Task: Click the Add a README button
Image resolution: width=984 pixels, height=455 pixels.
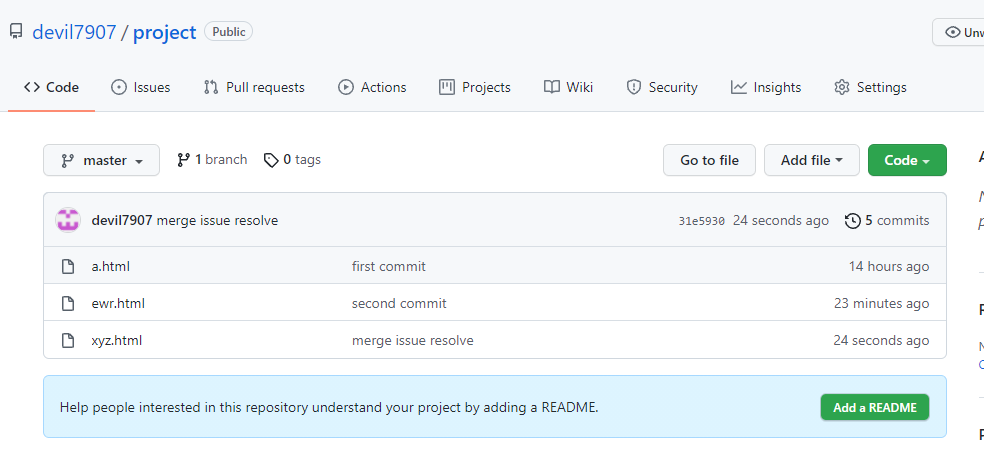Action: (x=875, y=408)
